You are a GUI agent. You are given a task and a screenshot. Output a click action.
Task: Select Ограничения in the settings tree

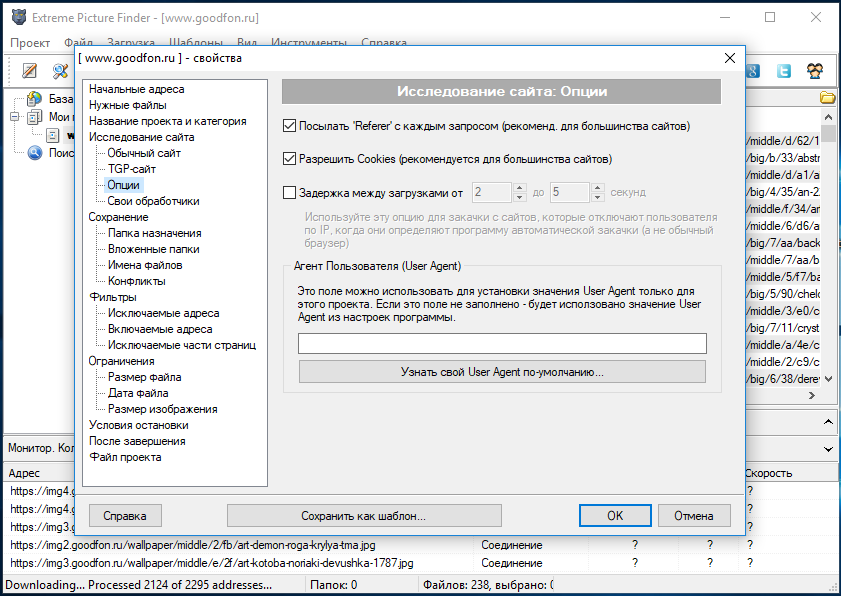pos(122,361)
